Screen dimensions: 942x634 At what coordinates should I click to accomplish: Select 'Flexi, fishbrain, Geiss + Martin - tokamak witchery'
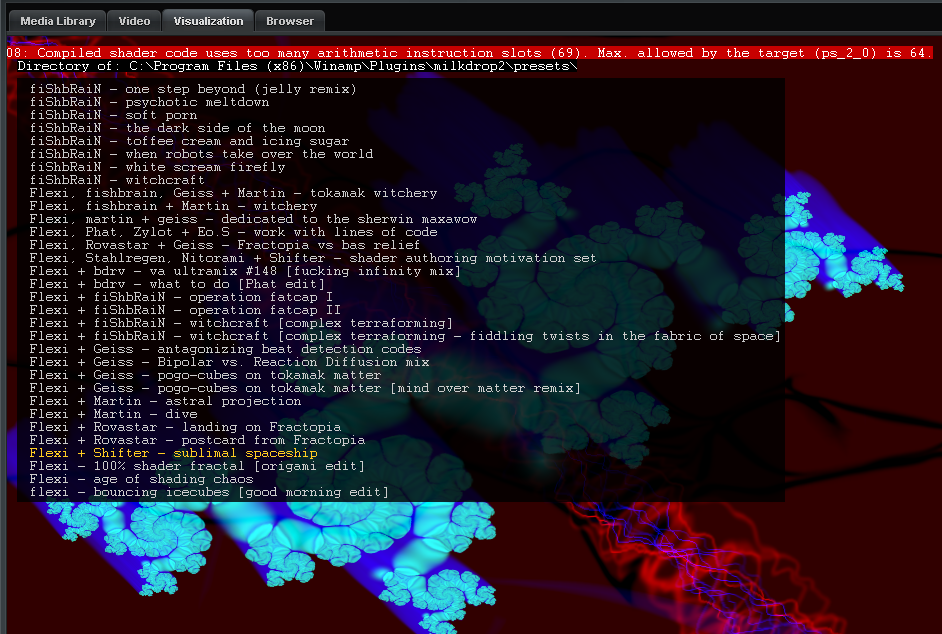tap(233, 193)
